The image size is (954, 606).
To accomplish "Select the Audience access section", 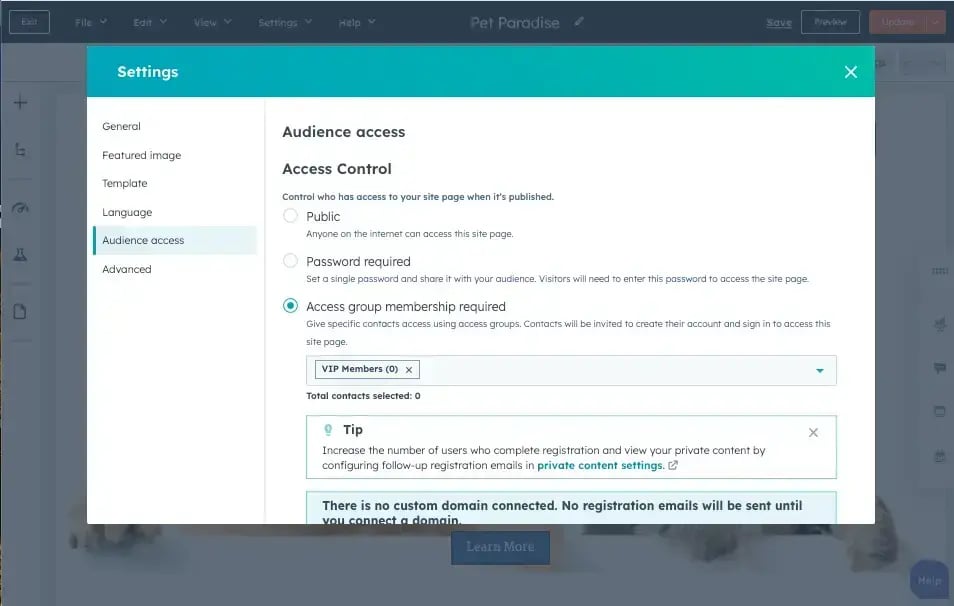I will point(175,240).
